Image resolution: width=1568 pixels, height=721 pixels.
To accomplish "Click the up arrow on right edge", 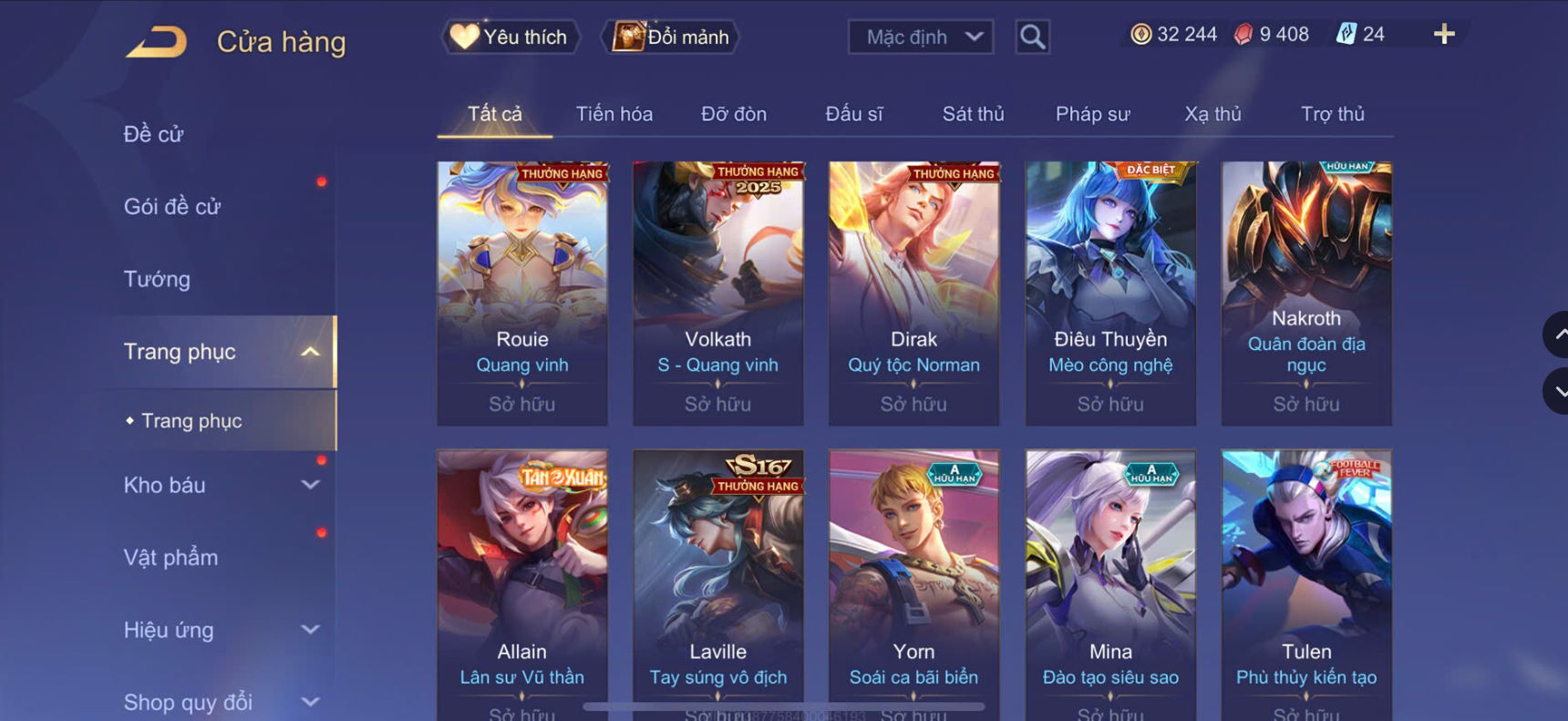I will click(1558, 335).
